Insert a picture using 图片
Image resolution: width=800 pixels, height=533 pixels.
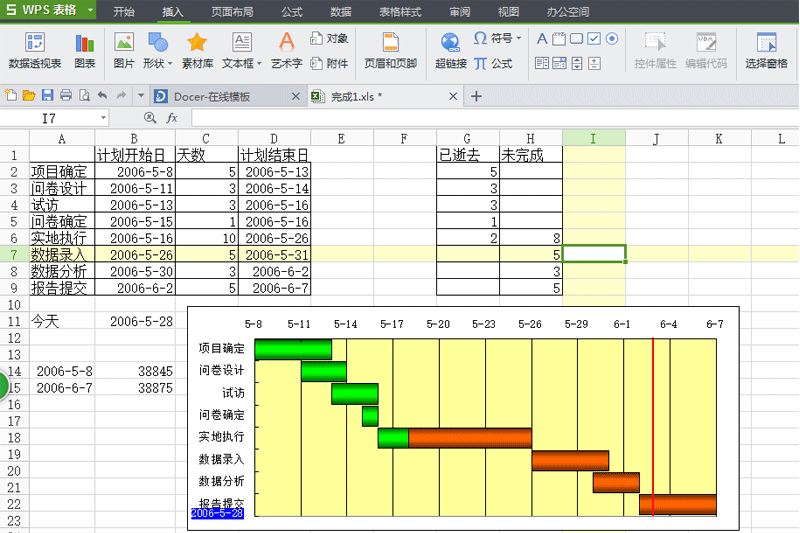(124, 50)
